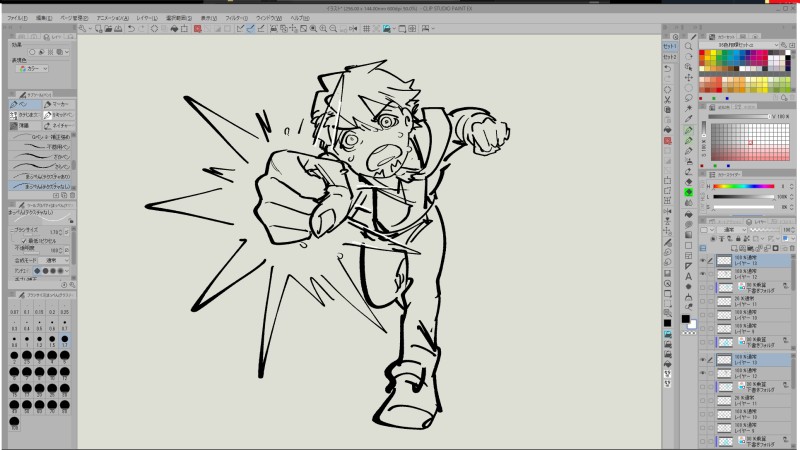Select まっぺん(テクスチャあり) brush row

41,177
